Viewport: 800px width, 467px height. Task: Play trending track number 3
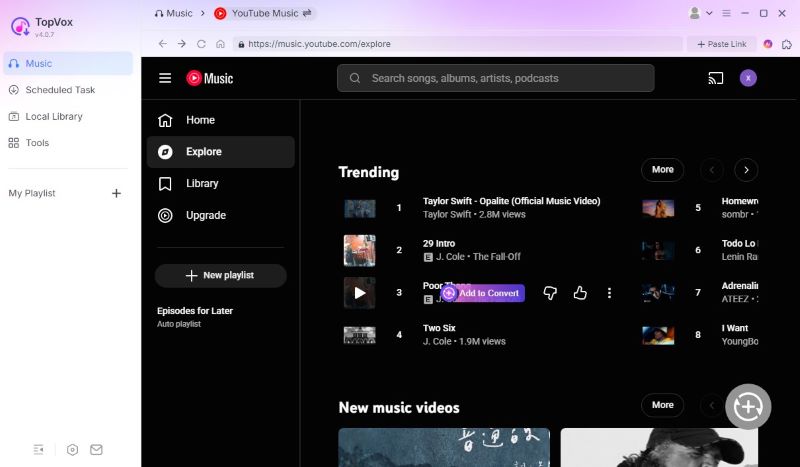(x=360, y=293)
